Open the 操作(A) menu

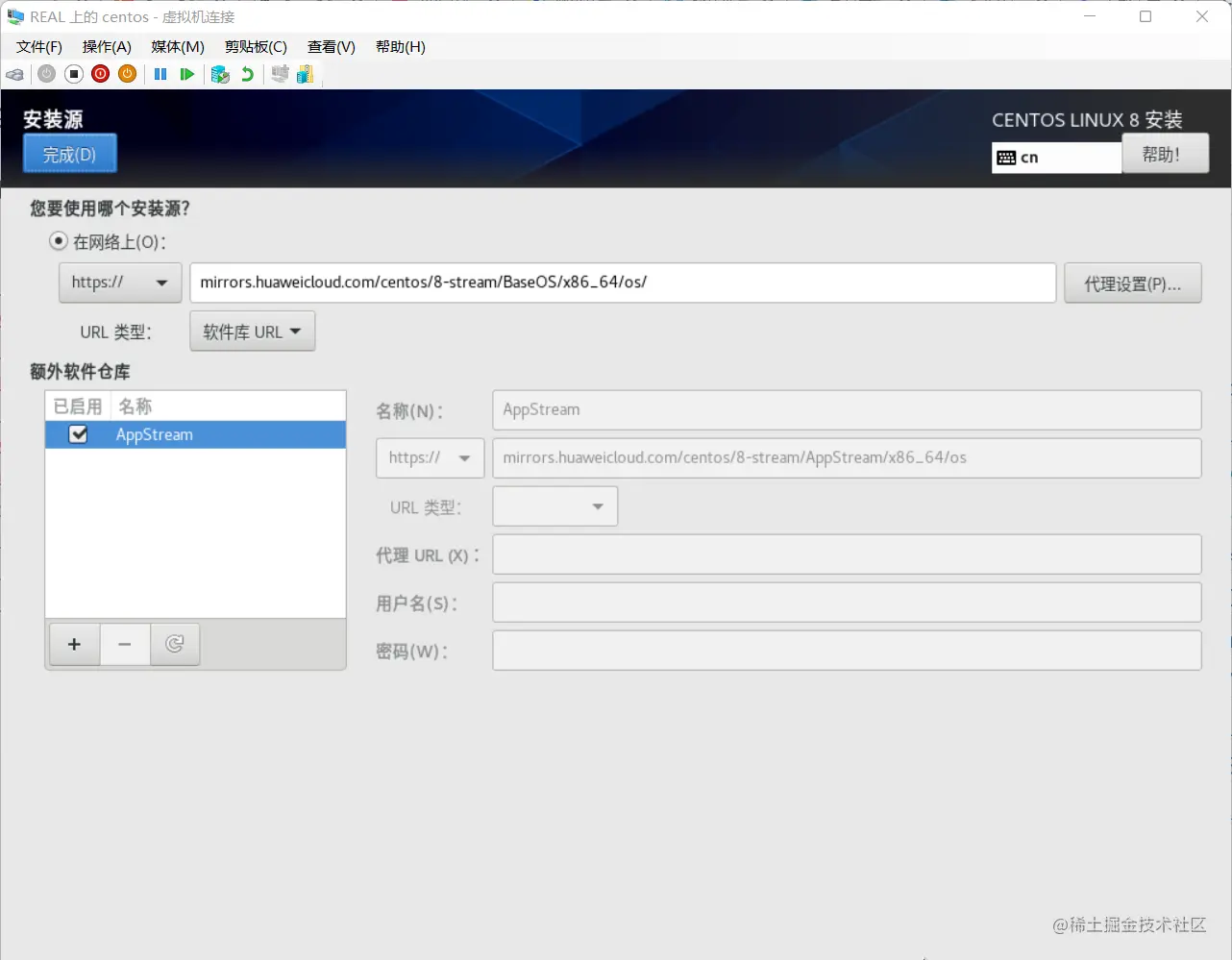click(x=107, y=47)
